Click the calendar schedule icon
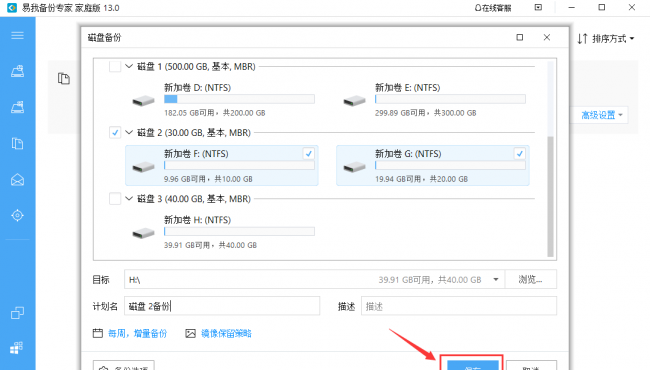 [x=98, y=333]
